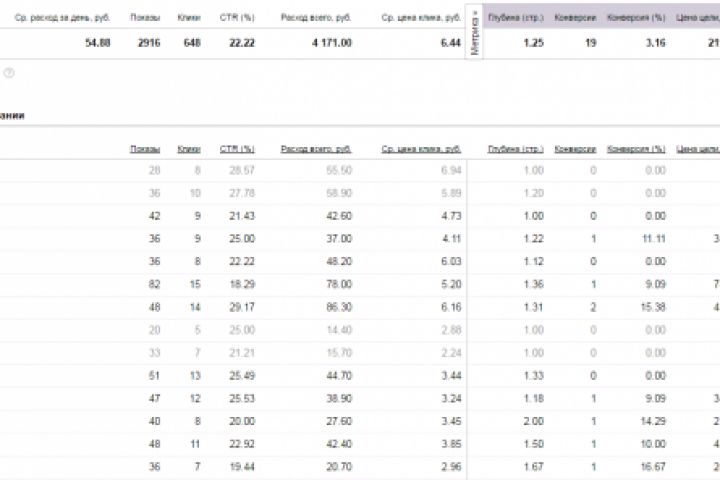Click the CTR value 29.17
The width and height of the screenshot is (720, 480).
pos(242,307)
